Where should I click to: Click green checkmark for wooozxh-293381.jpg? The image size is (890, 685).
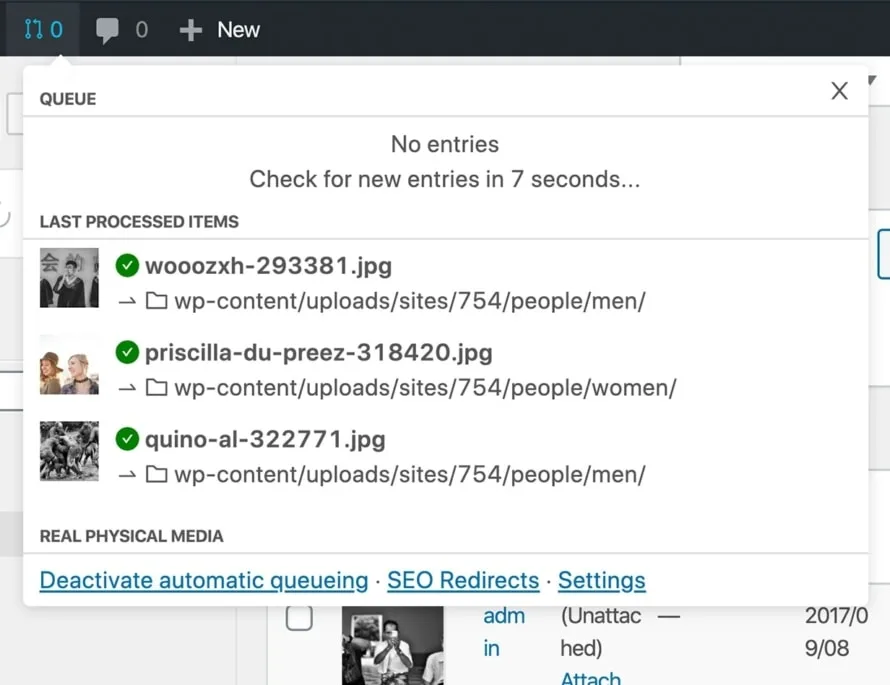pyautogui.click(x=127, y=266)
